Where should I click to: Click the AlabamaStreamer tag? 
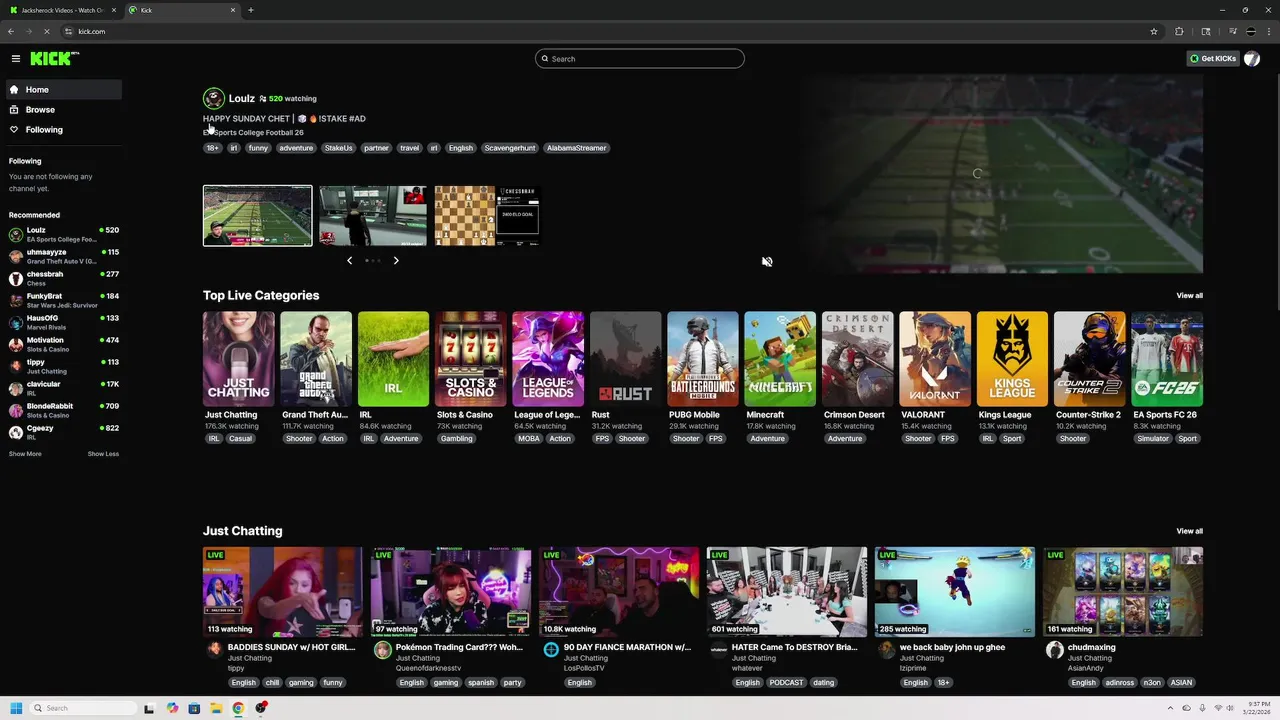click(576, 148)
